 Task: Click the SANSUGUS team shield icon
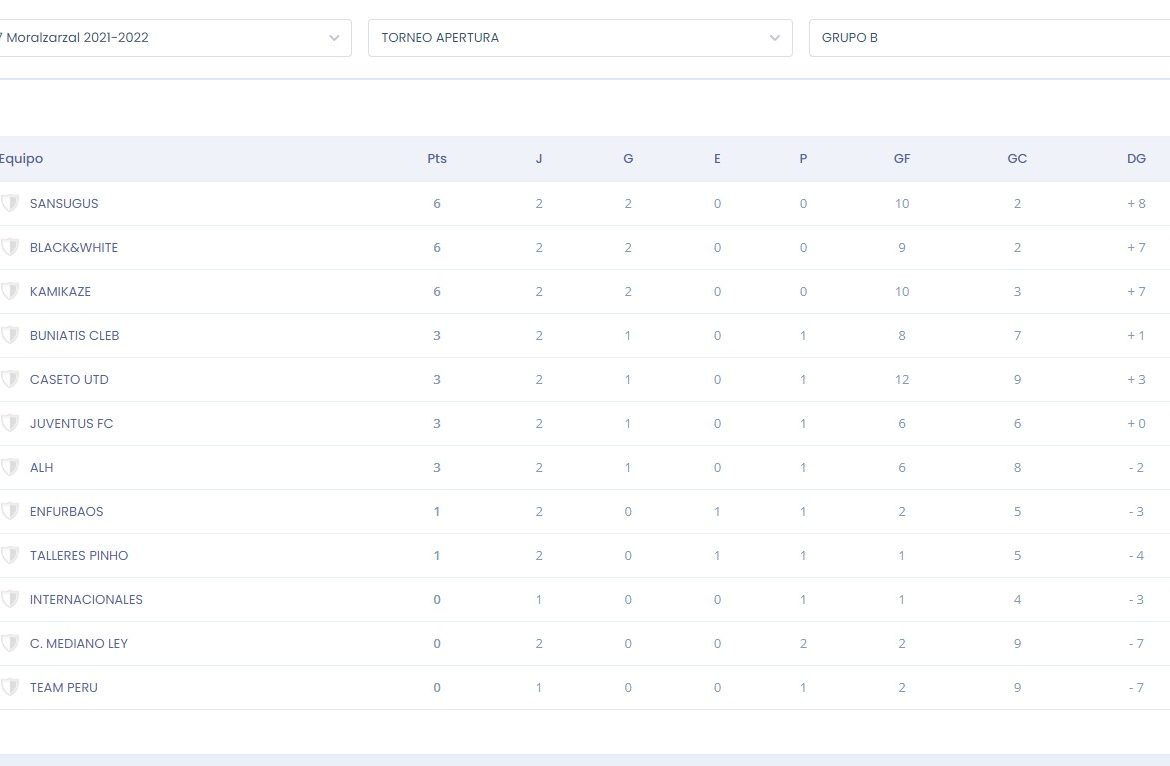(x=10, y=204)
